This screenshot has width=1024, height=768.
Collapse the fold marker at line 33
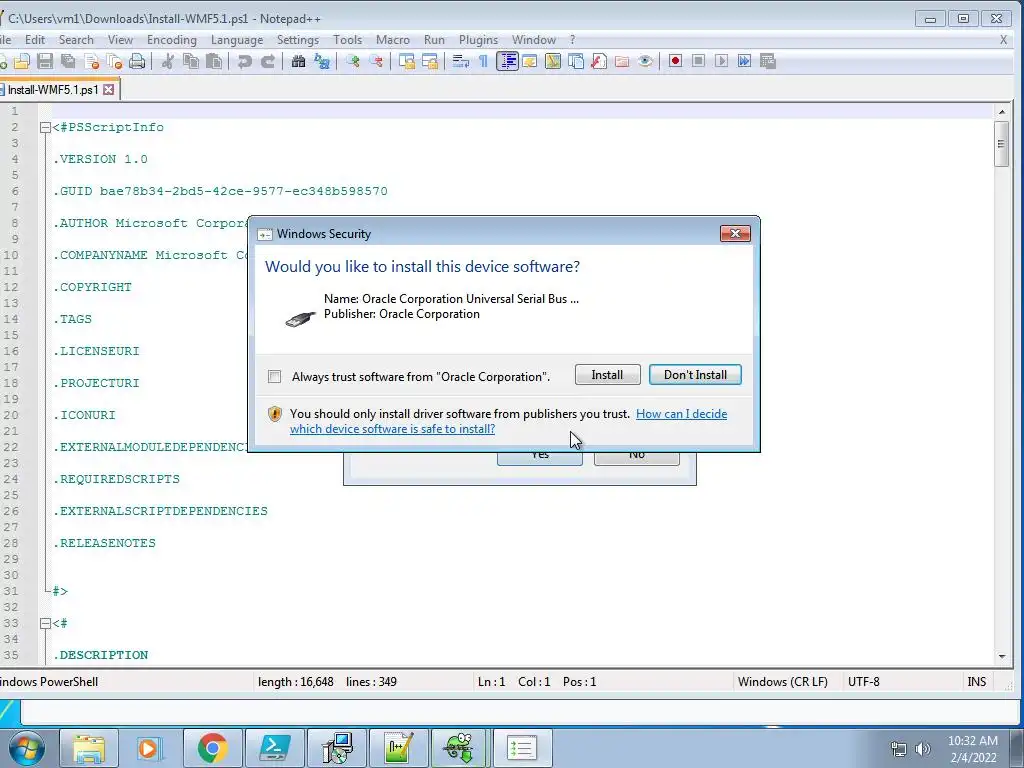coord(45,623)
